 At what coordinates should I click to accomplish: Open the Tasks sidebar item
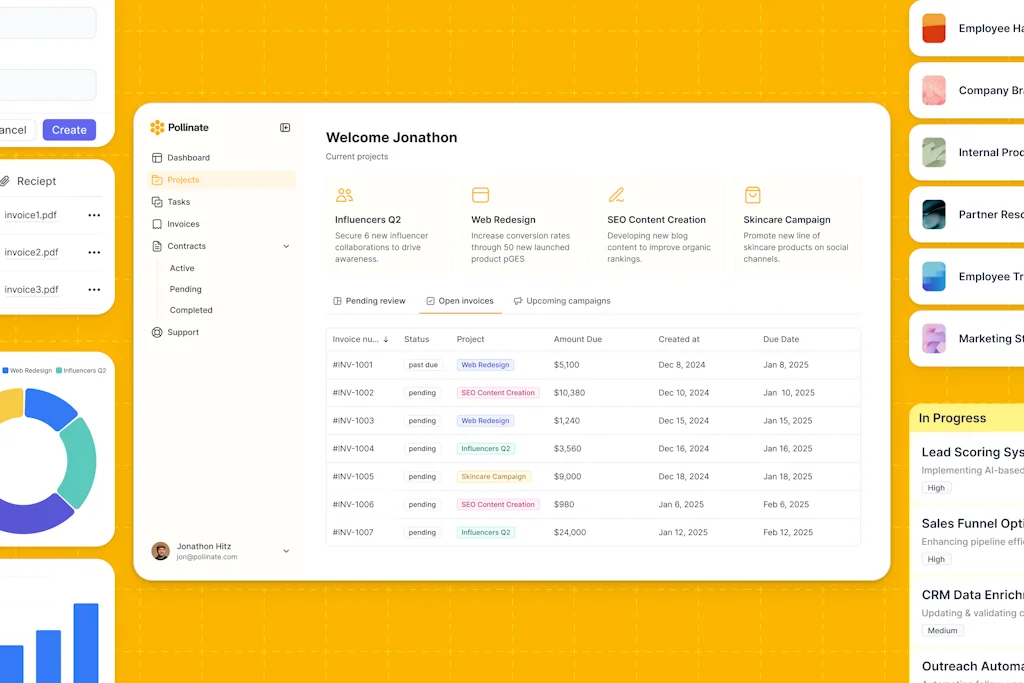tap(178, 202)
